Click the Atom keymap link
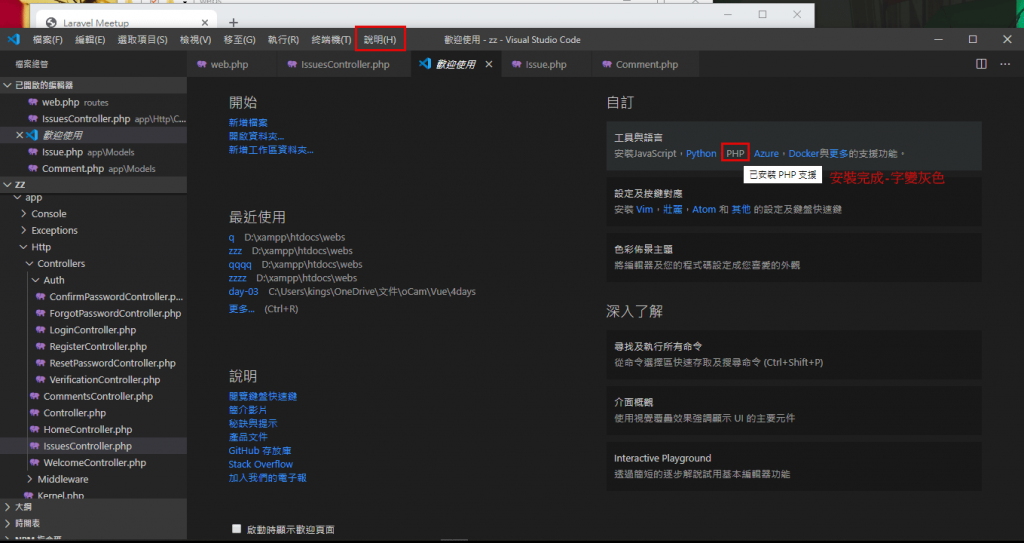Image resolution: width=1024 pixels, height=543 pixels. point(704,209)
